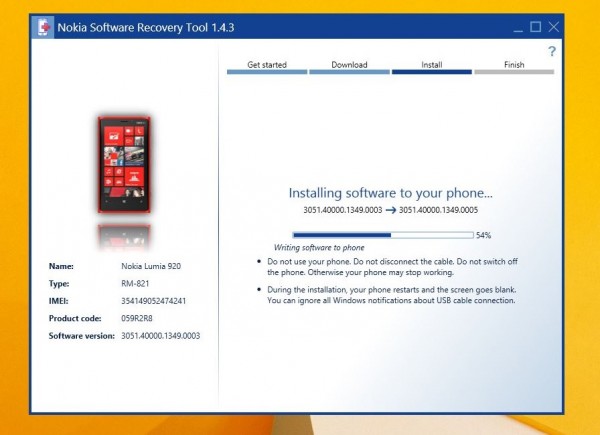Click the phone name 'Nokia Lumia 920'
600x435 pixels.
pos(151,266)
